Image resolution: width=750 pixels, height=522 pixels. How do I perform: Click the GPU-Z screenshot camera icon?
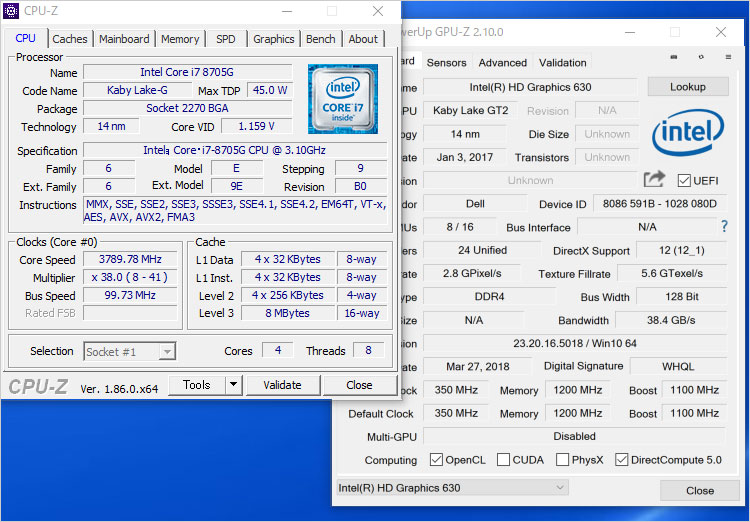(x=674, y=57)
